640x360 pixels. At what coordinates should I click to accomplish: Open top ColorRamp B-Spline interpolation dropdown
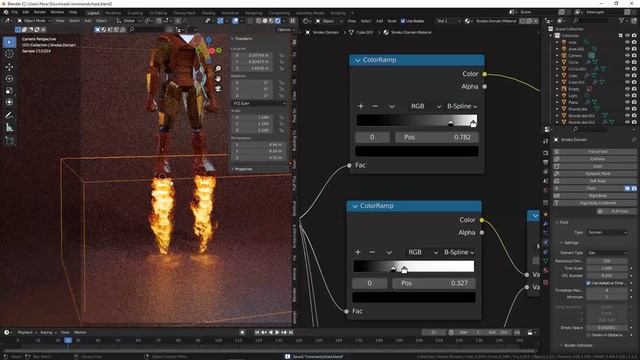[462, 106]
